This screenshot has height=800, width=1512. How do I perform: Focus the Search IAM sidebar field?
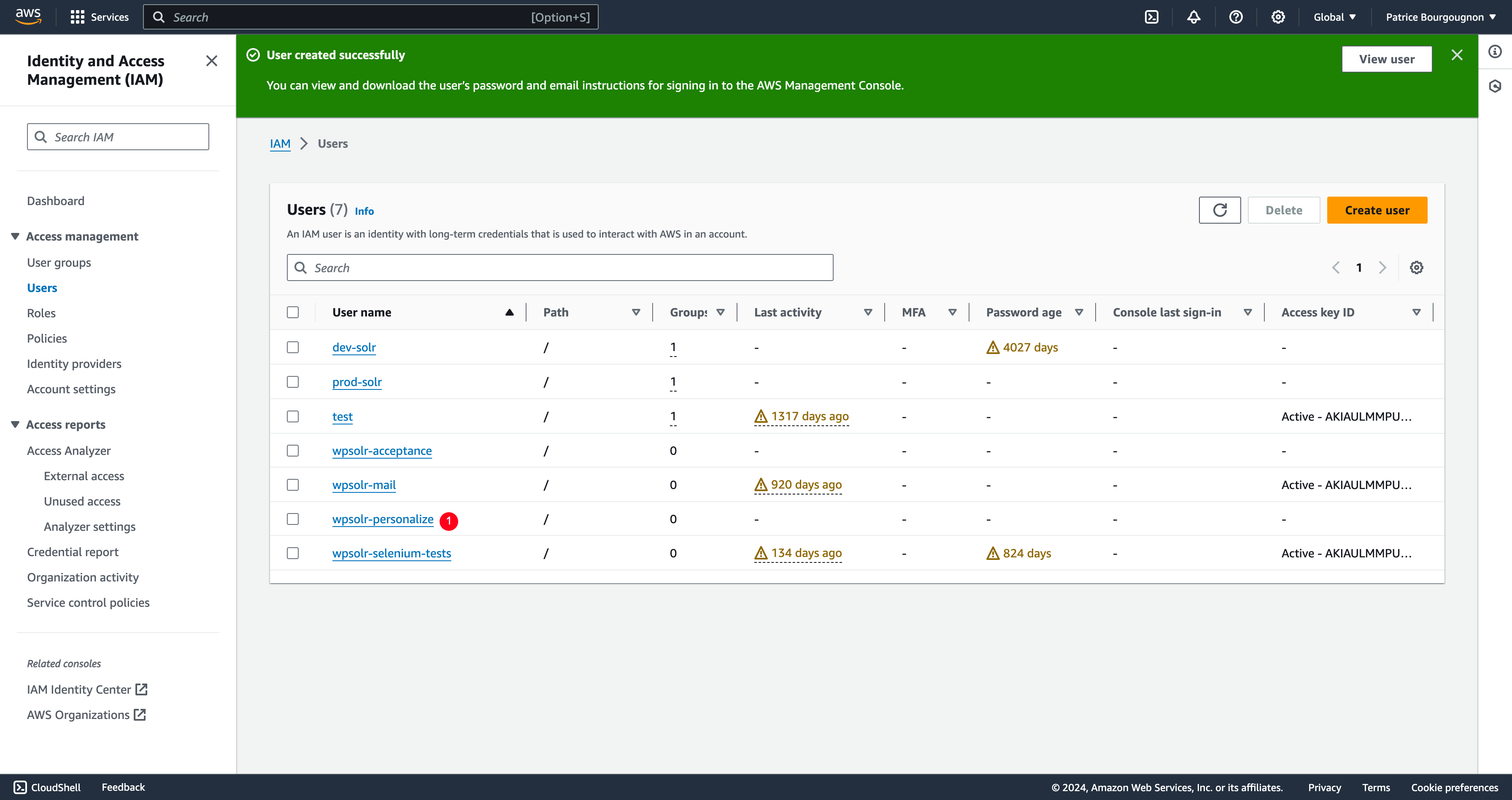[118, 137]
